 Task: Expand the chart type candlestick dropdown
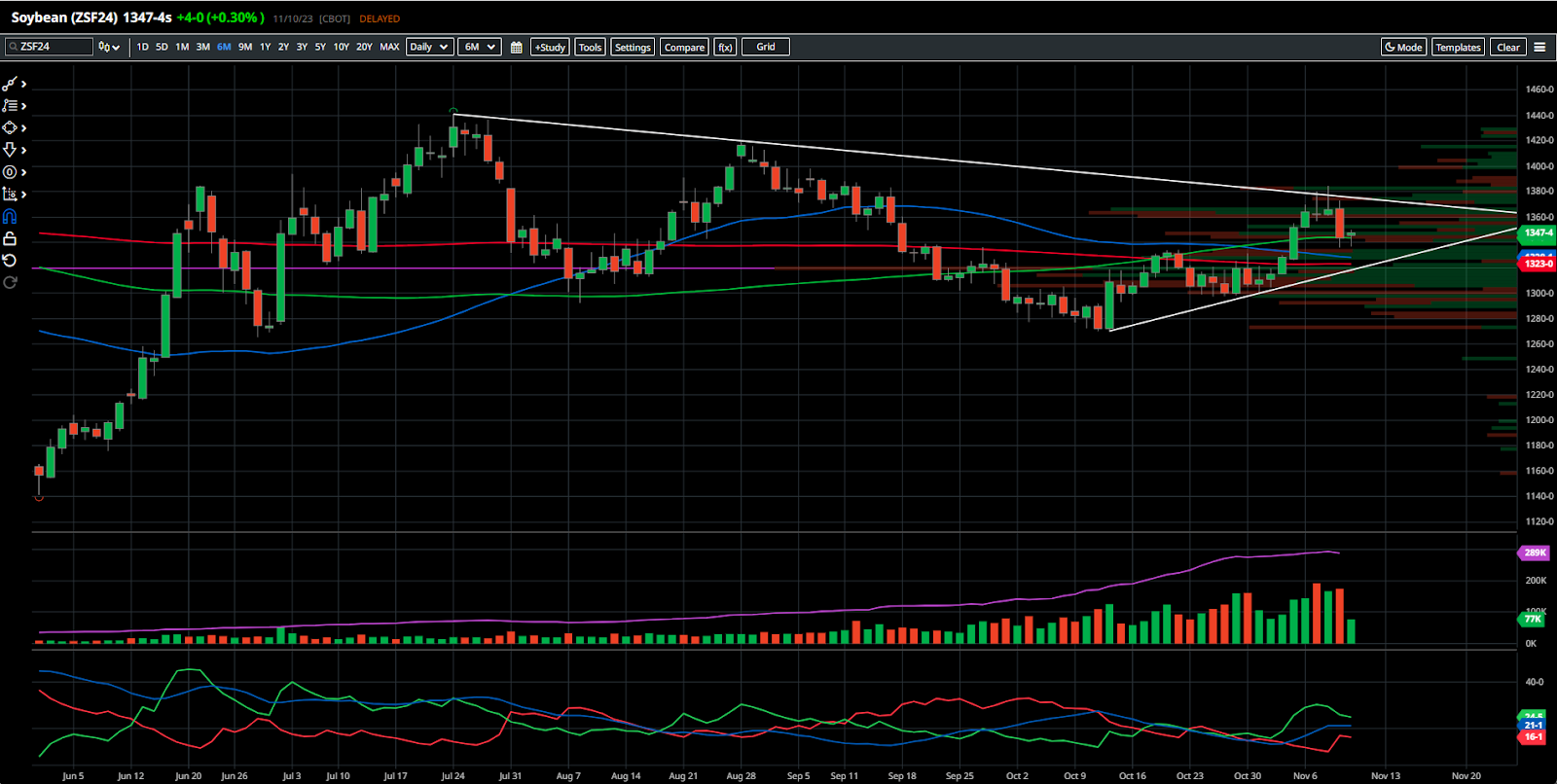pos(109,47)
